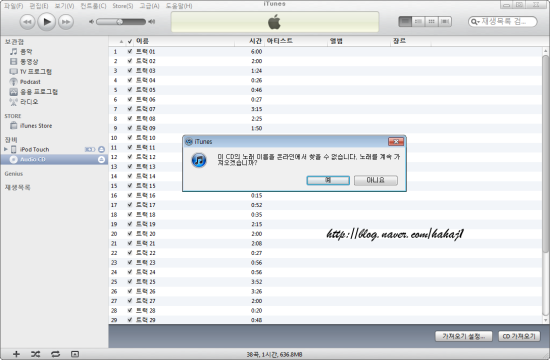Expand the iPod Touch device triangle

pyautogui.click(x=6, y=149)
